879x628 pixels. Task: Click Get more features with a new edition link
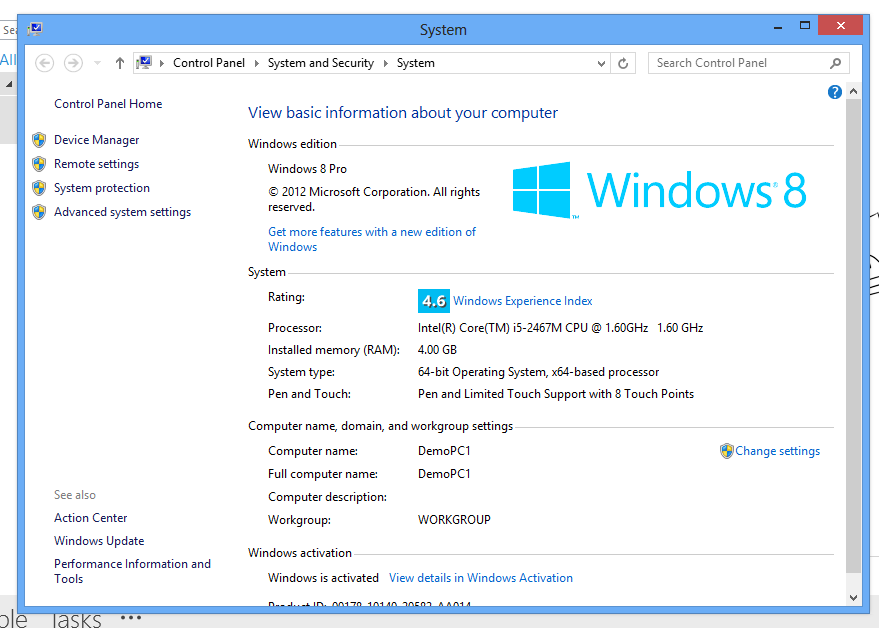pyautogui.click(x=372, y=239)
